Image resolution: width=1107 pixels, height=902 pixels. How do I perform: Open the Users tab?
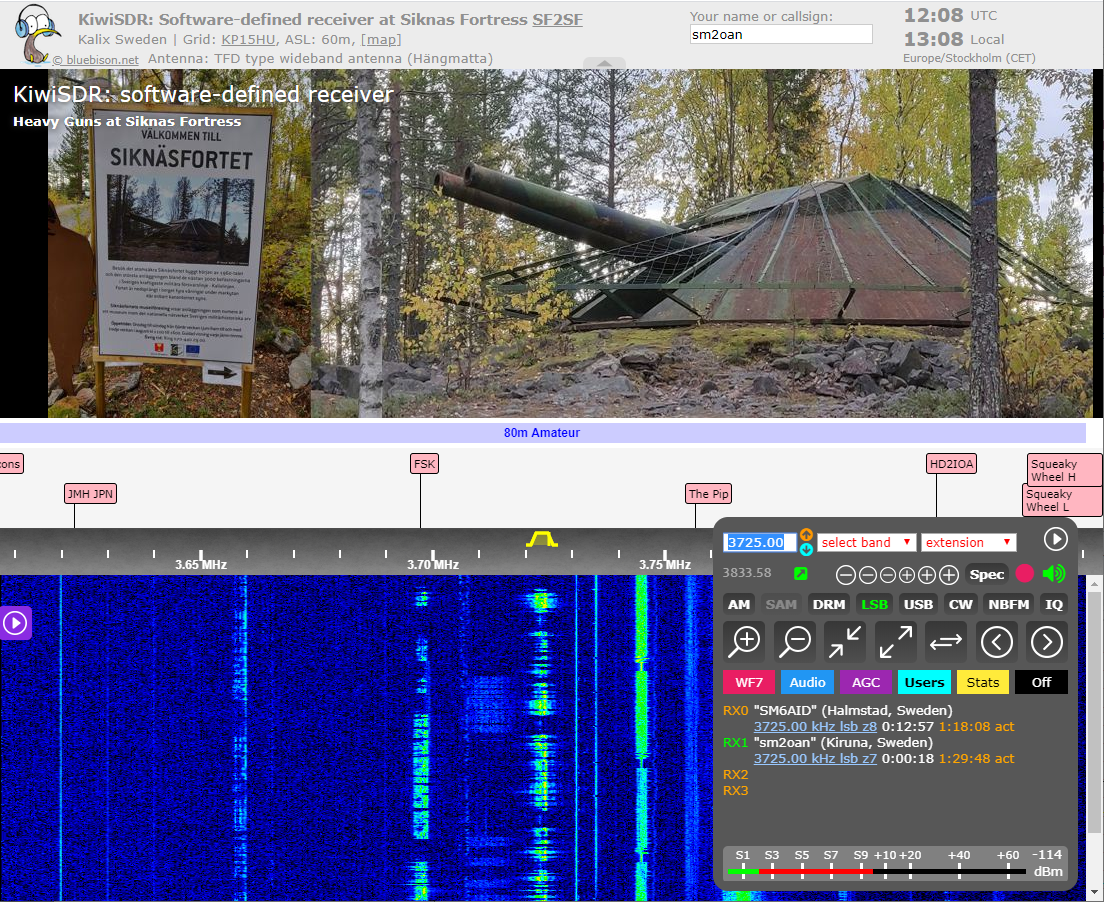[924, 682]
